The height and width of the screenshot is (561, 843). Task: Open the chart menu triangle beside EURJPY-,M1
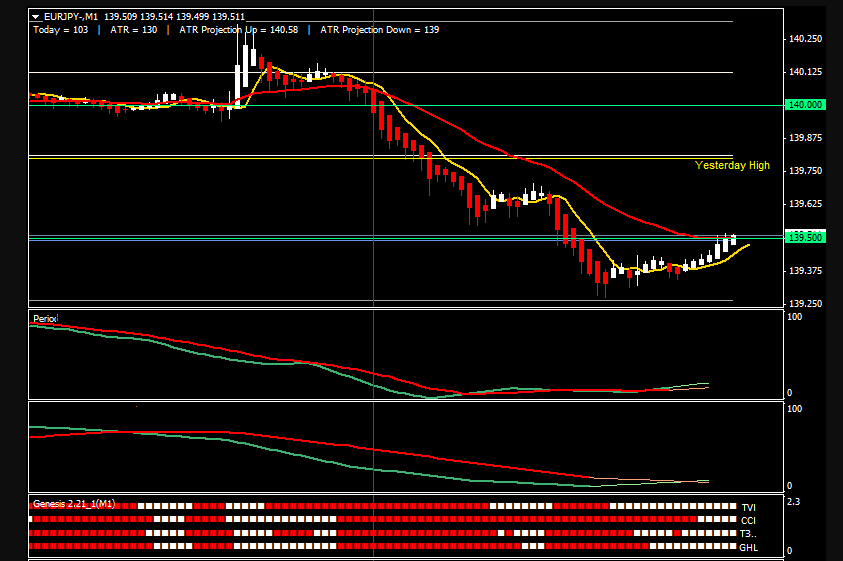36,17
